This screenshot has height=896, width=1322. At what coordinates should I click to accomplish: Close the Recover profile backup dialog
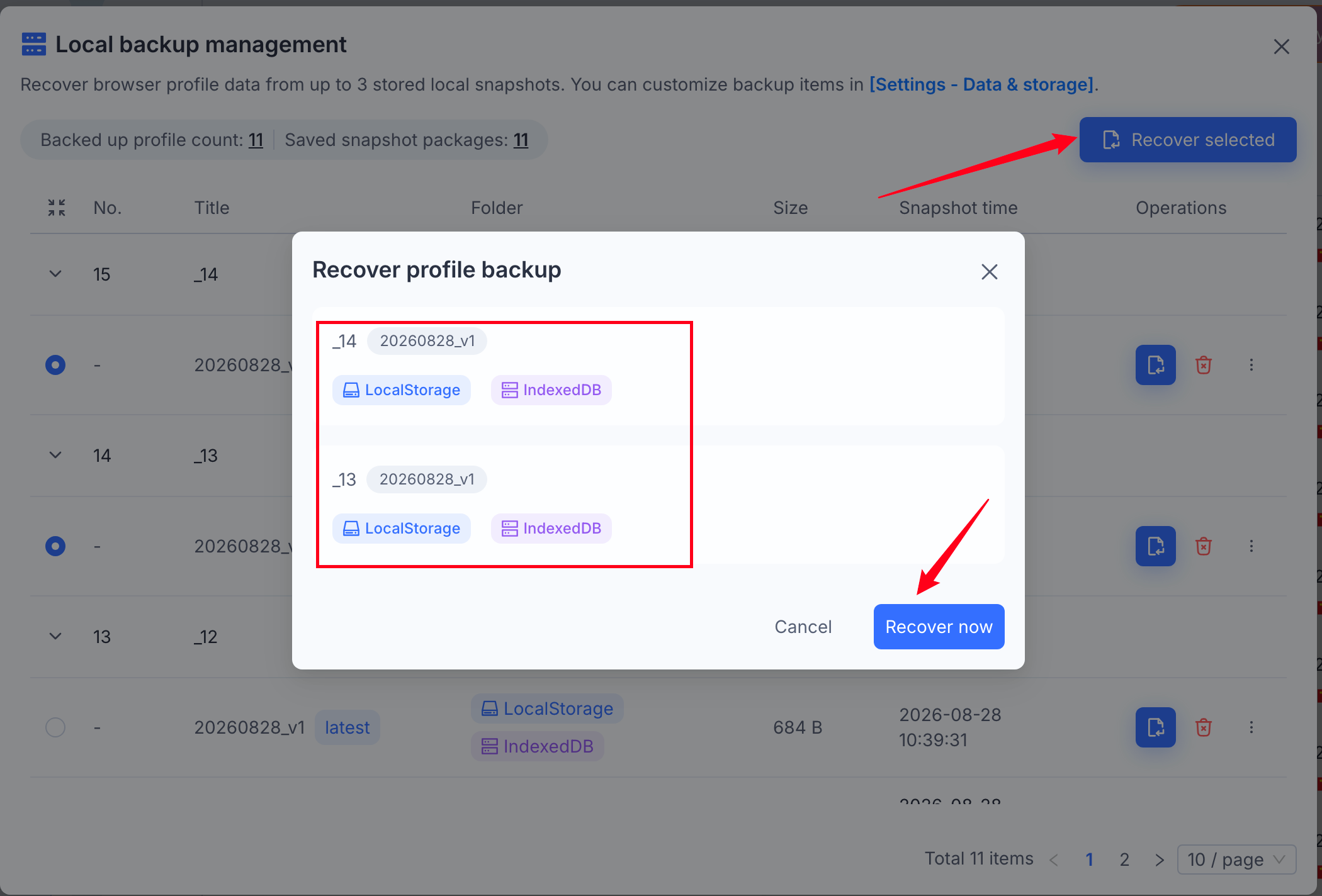coord(990,272)
